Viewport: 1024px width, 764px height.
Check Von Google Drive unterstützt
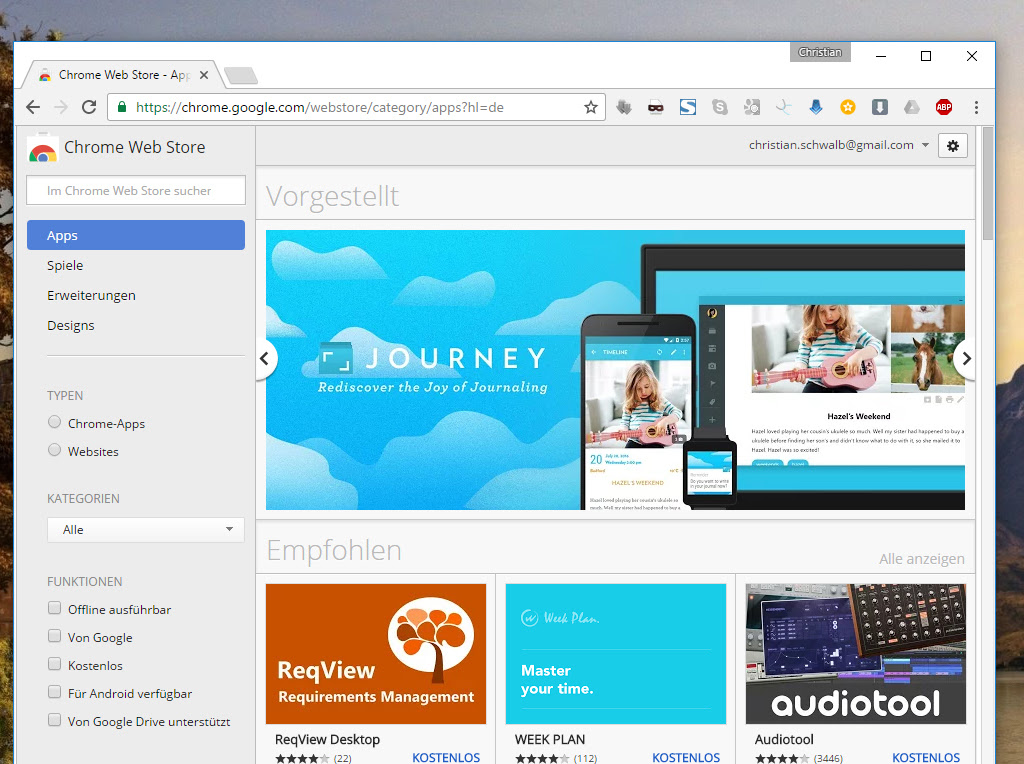pos(54,720)
